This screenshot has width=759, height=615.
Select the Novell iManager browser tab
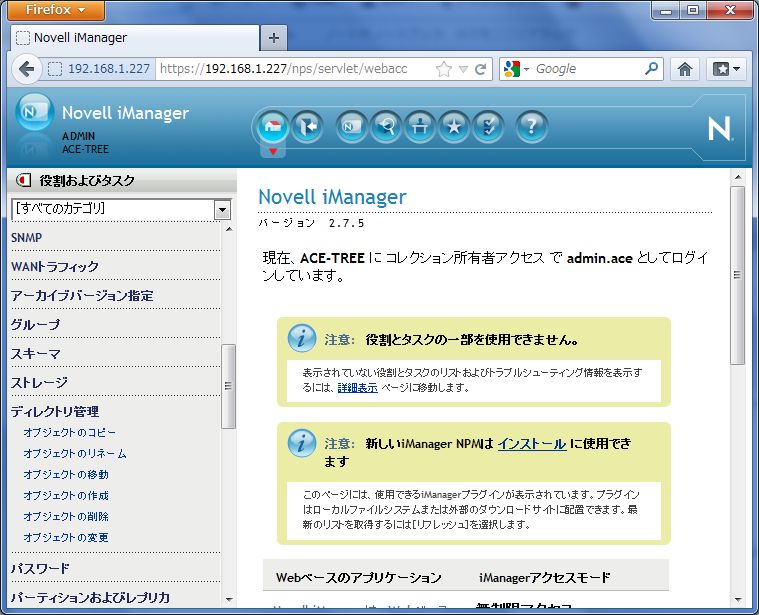tap(134, 38)
